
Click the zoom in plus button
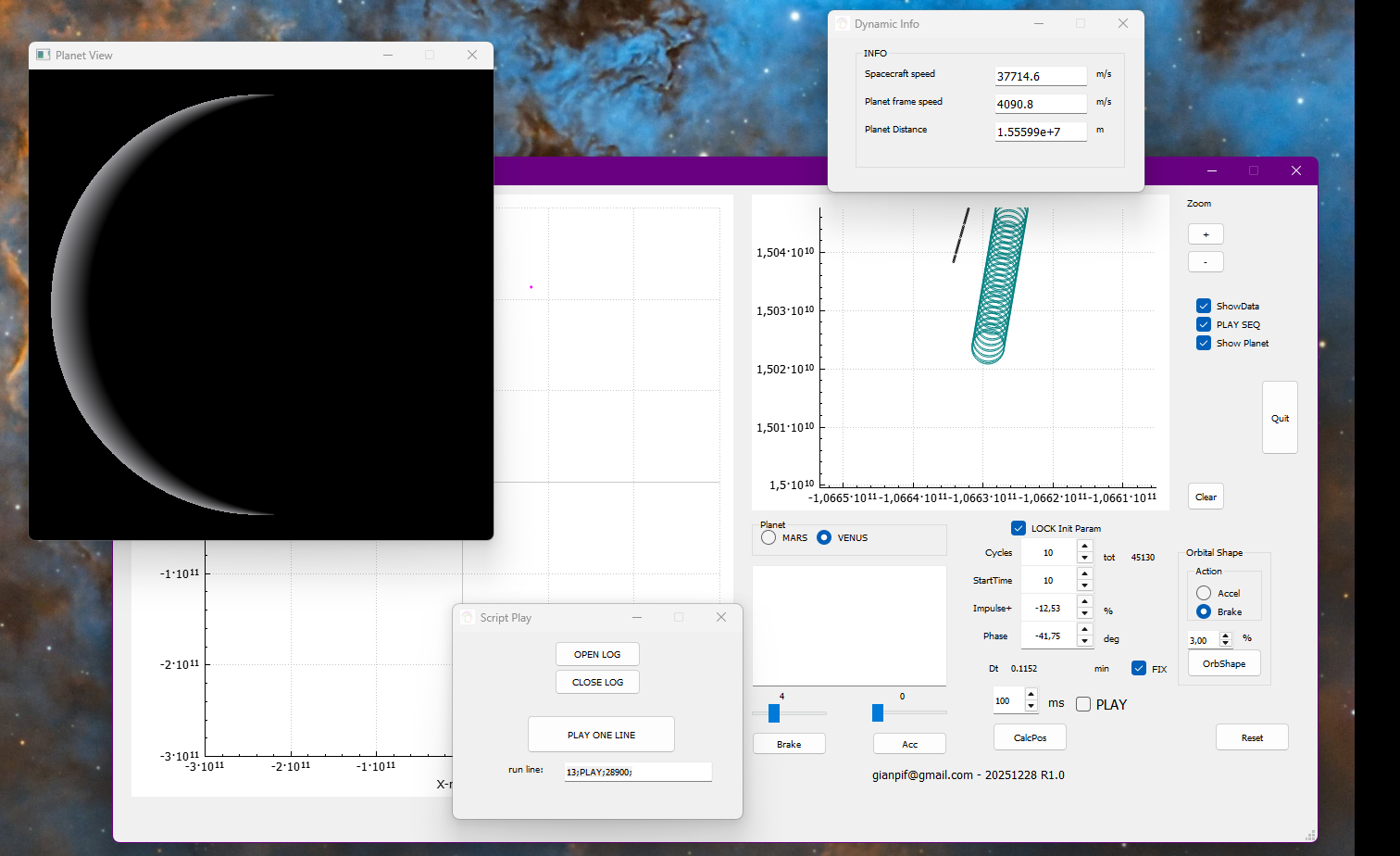(1206, 234)
